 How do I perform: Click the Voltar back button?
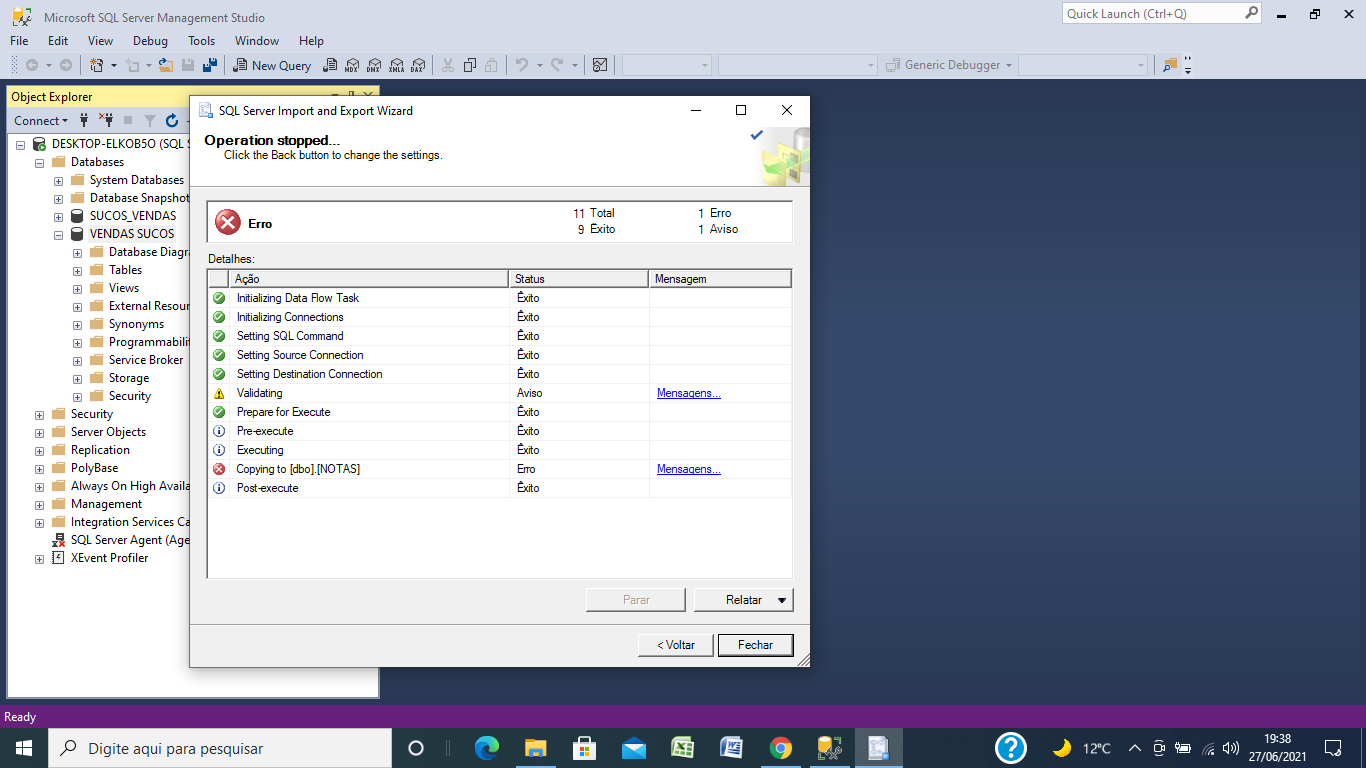coord(675,645)
